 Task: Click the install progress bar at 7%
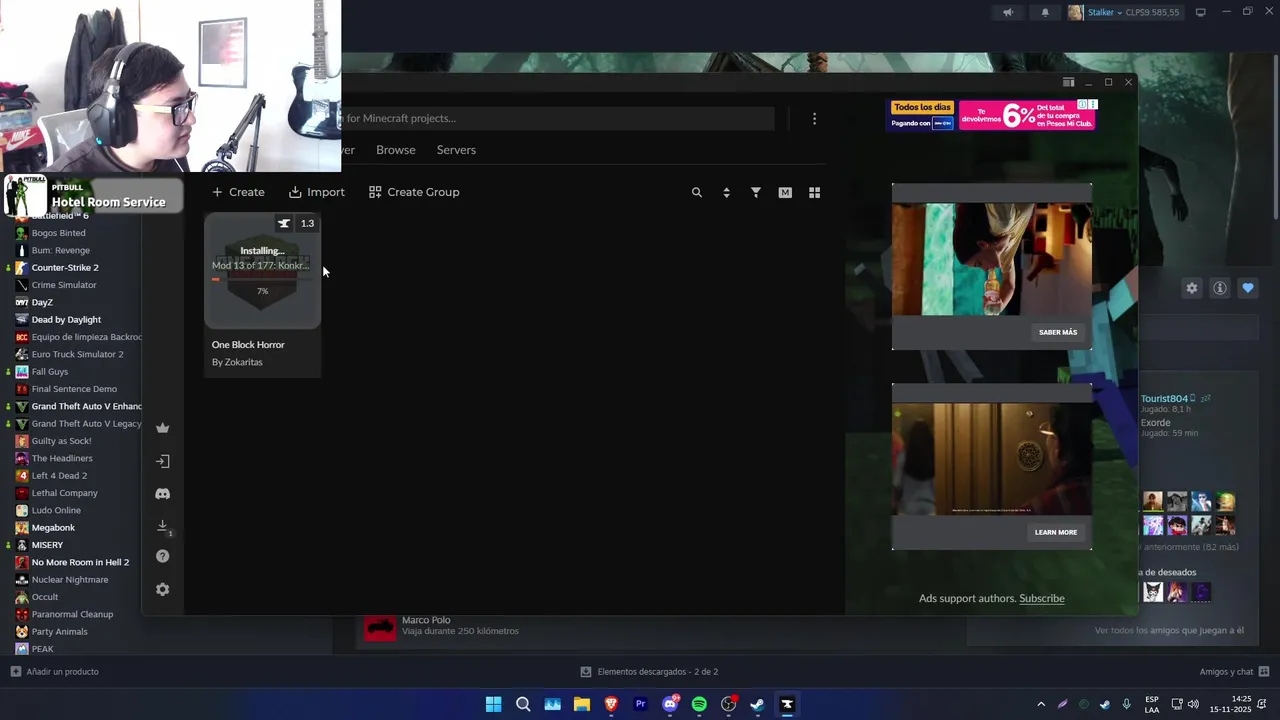click(x=262, y=279)
